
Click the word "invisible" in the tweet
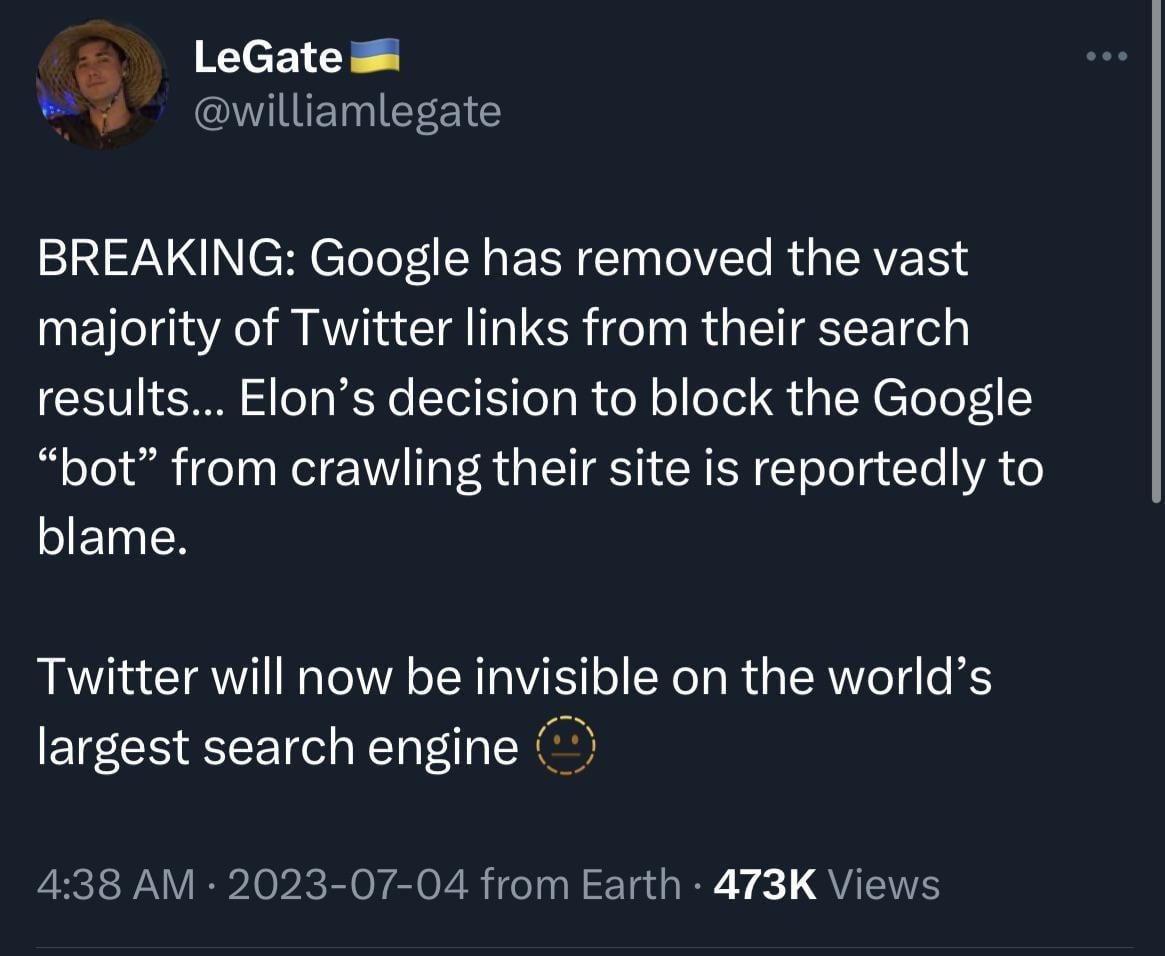565,677
